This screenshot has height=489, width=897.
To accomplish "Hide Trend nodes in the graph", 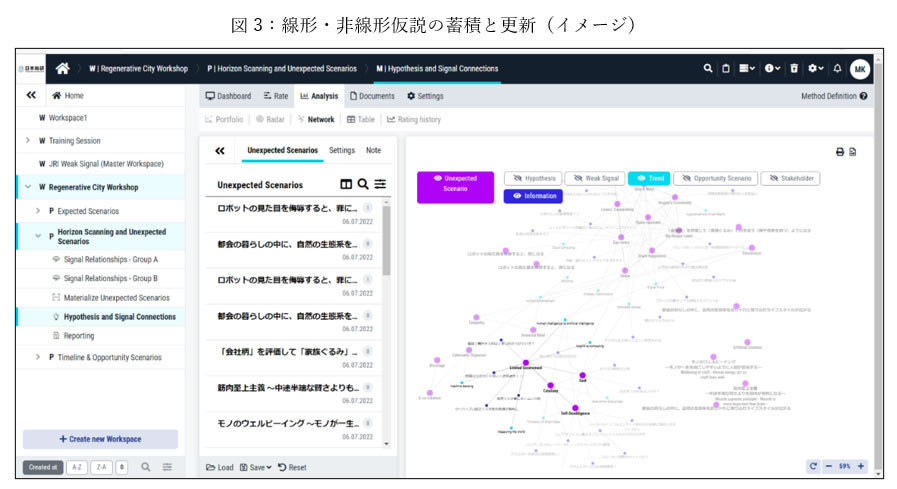I will 648,178.
